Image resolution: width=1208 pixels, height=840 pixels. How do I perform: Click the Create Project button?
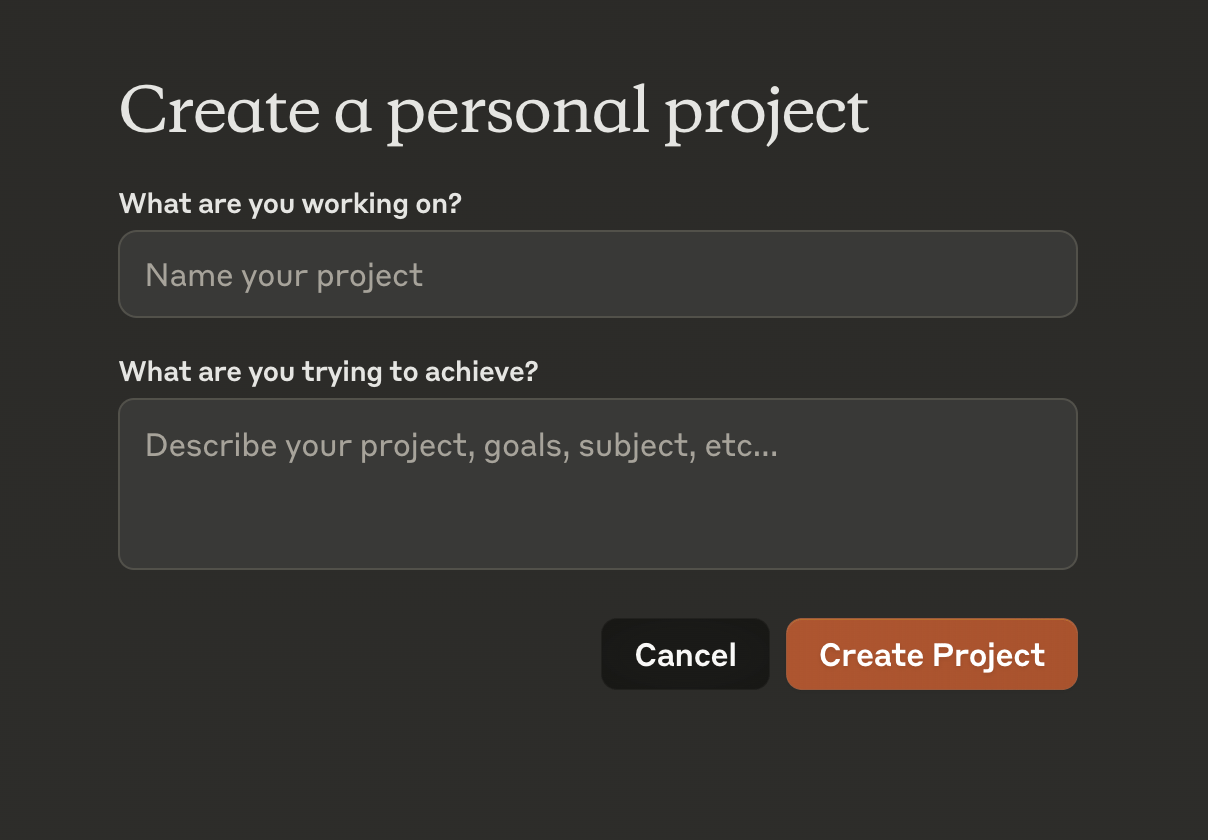(931, 654)
